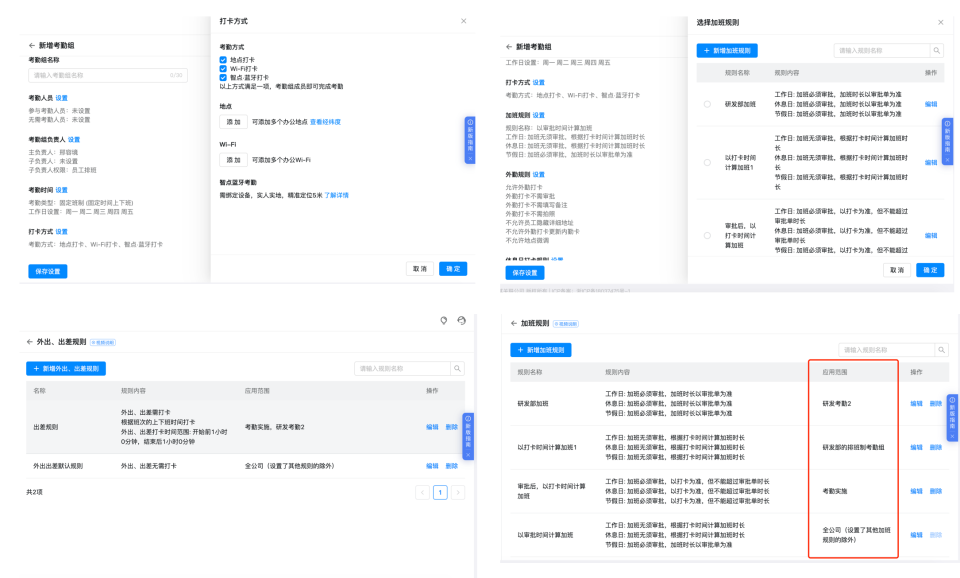Click 保存设置 beside 选择加班规则 panel
Viewport: 960px width, 578px height.
coord(525,272)
